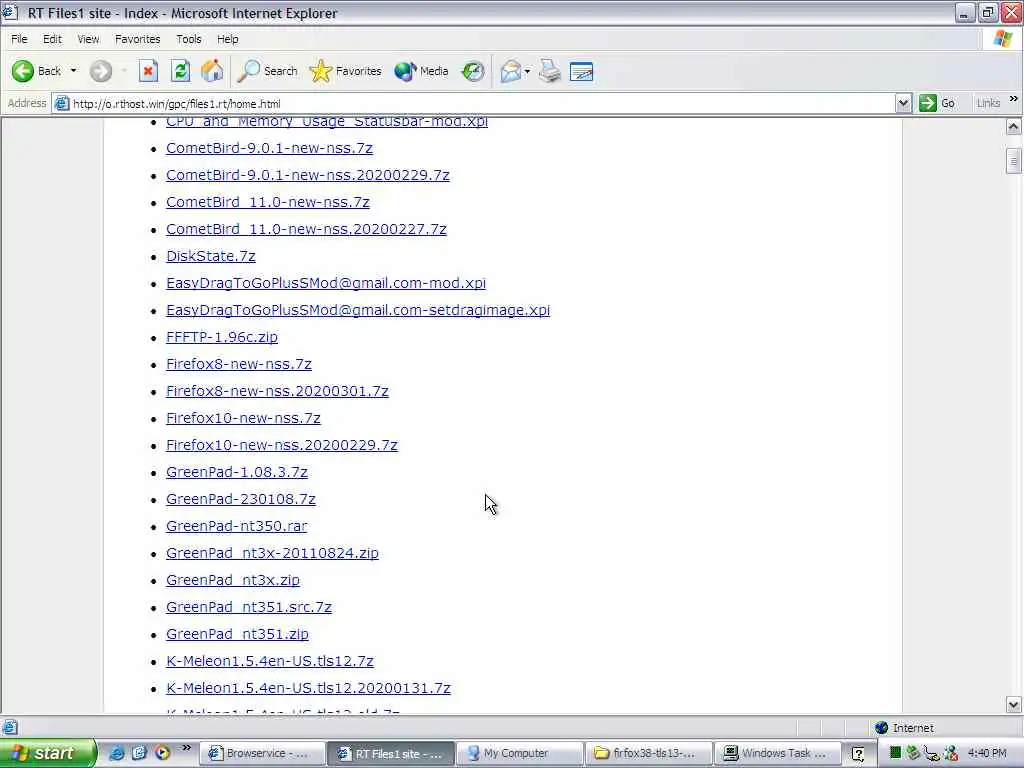This screenshot has width=1024, height=768.
Task: Download GreenPad-1.08.3.7z link
Action: (x=236, y=472)
